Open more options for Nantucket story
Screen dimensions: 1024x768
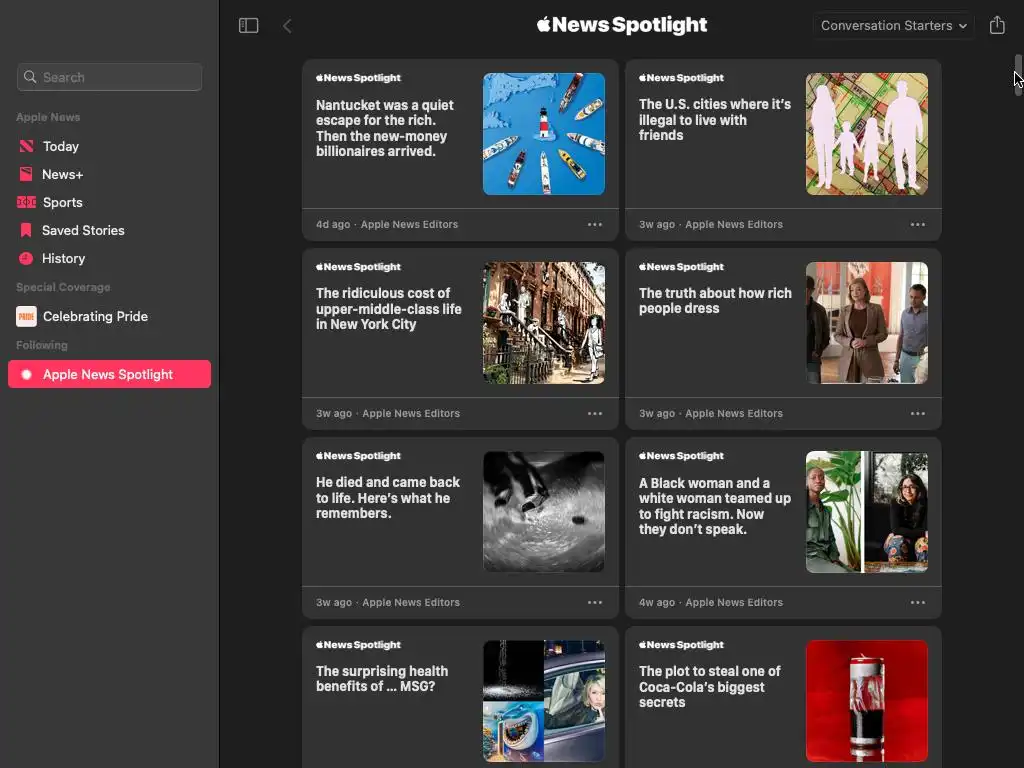tap(594, 225)
